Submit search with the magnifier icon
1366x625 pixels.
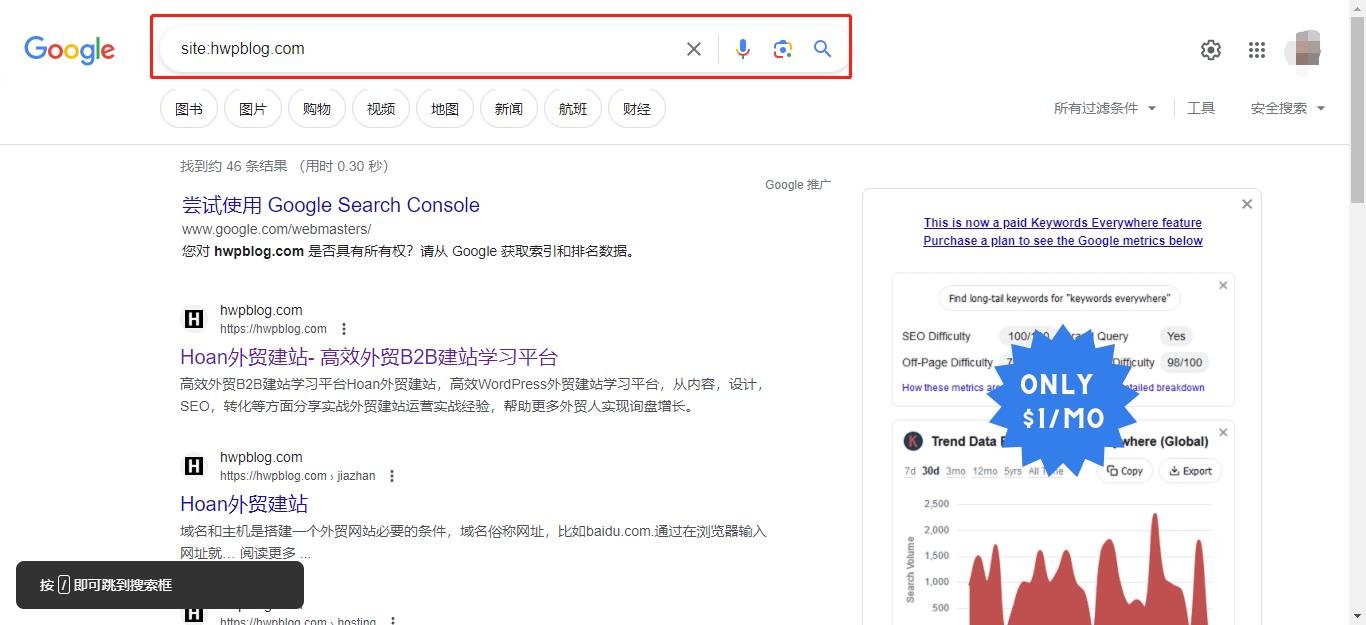pos(822,49)
